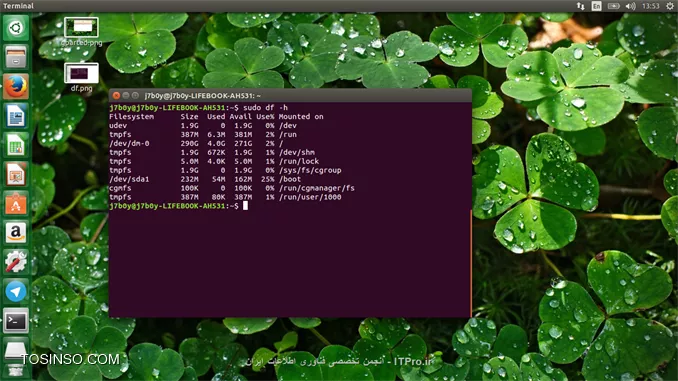This screenshot has width=678, height=381.
Task: Click the '25%' usage value
Action: coord(268,179)
